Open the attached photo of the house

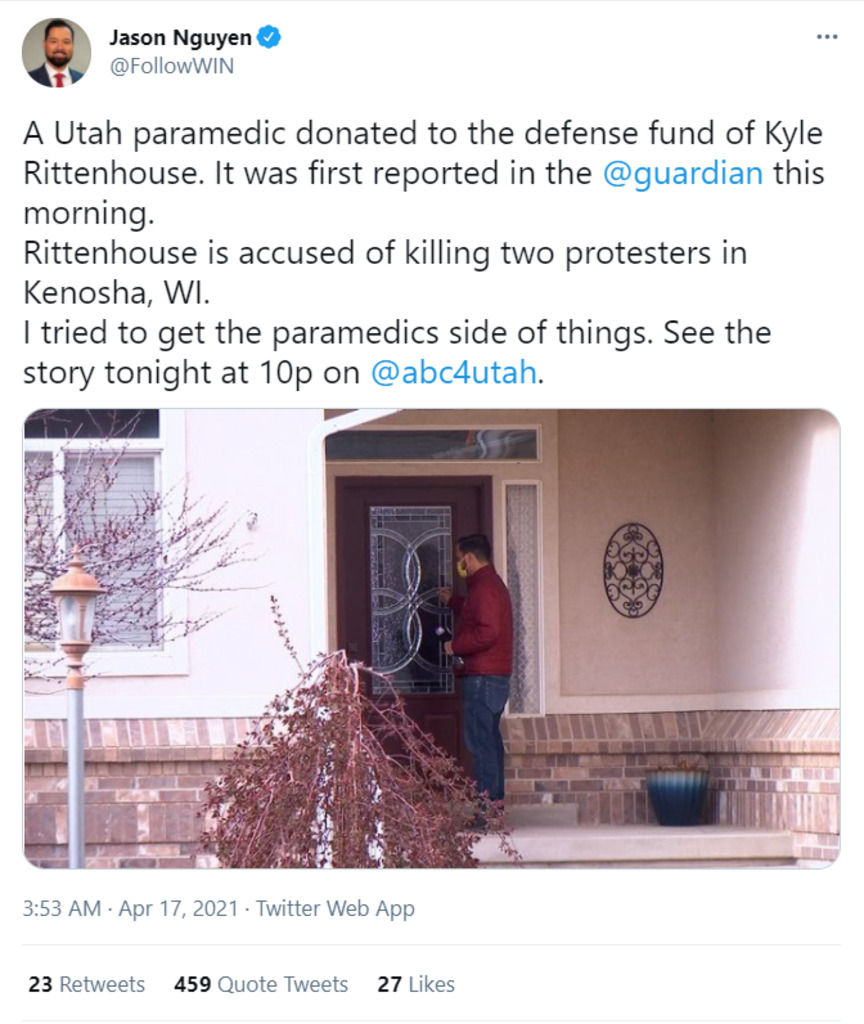click(x=431, y=638)
